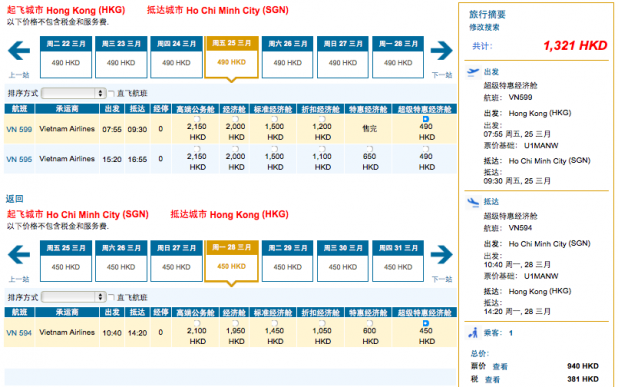
Task: Click the return next-dates right arrow
Action: pos(441,255)
